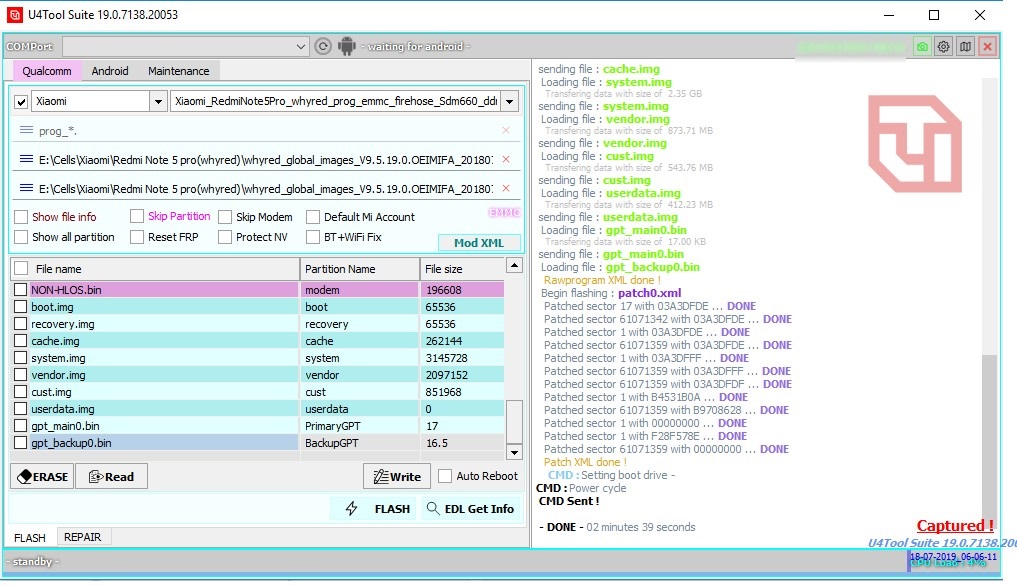Check the userdata.img row checkbox
Viewport: 1017px width, 586px height.
tap(20, 409)
